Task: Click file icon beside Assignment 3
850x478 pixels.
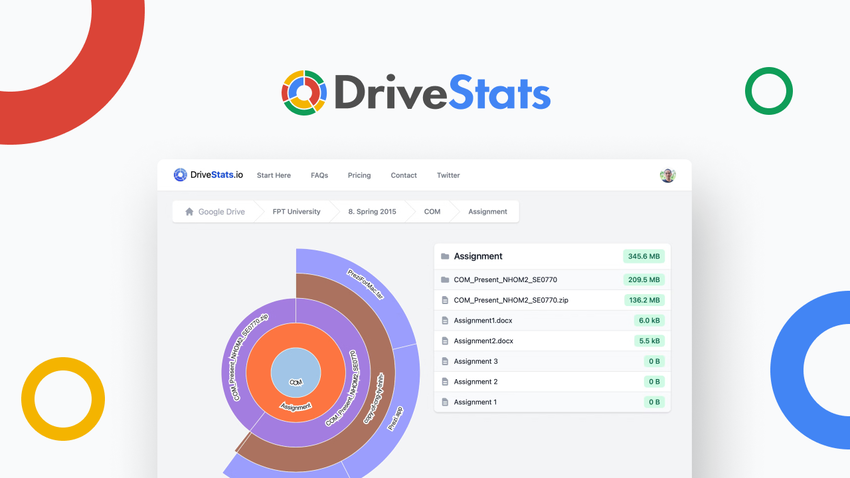Action: (x=445, y=361)
